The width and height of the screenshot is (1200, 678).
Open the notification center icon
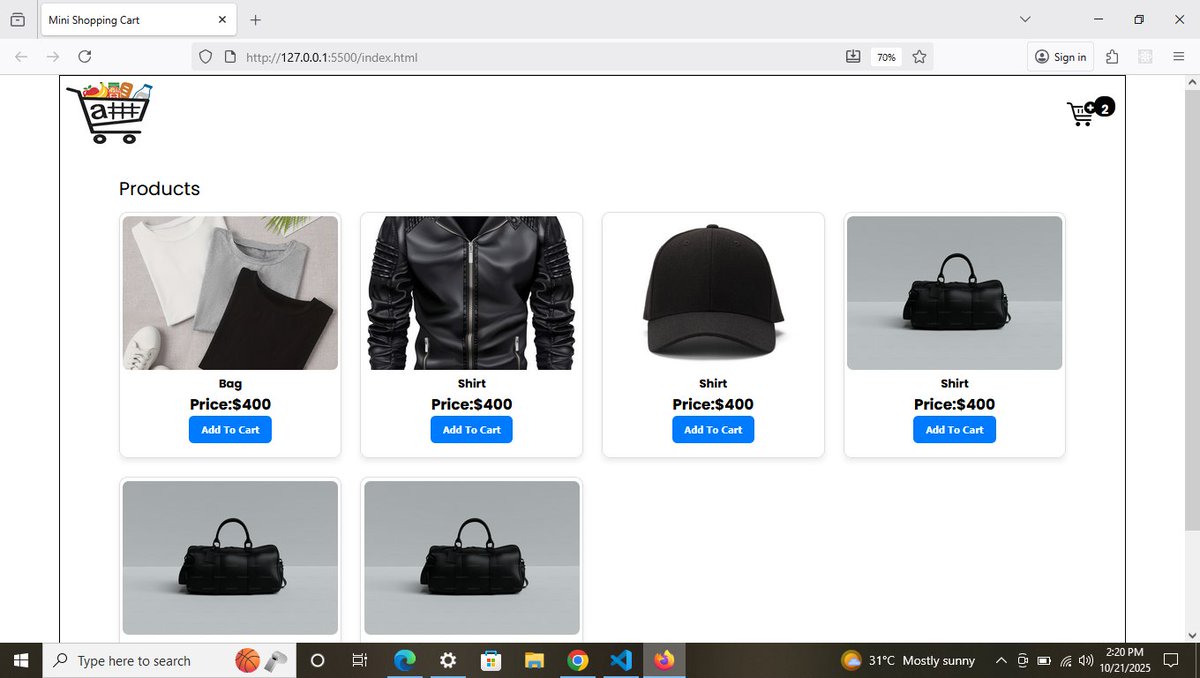pos(1173,661)
